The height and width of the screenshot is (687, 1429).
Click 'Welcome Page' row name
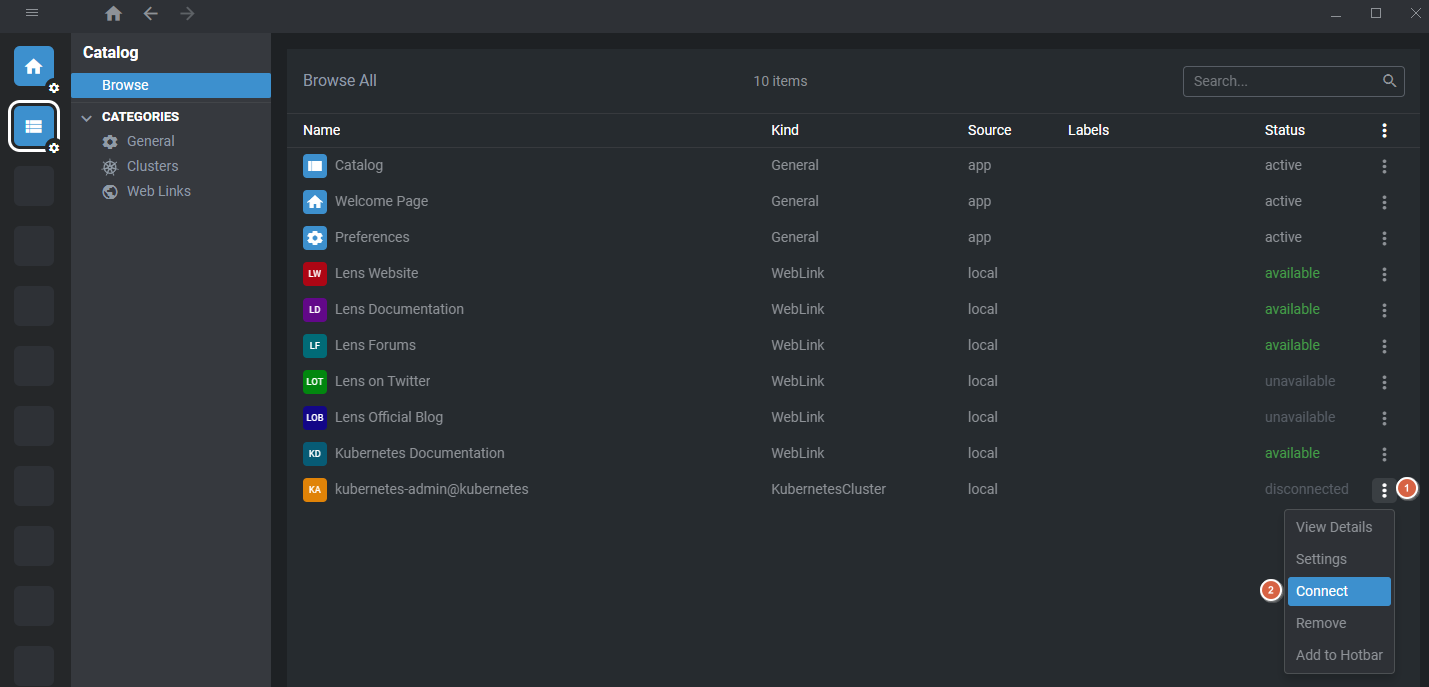click(381, 201)
